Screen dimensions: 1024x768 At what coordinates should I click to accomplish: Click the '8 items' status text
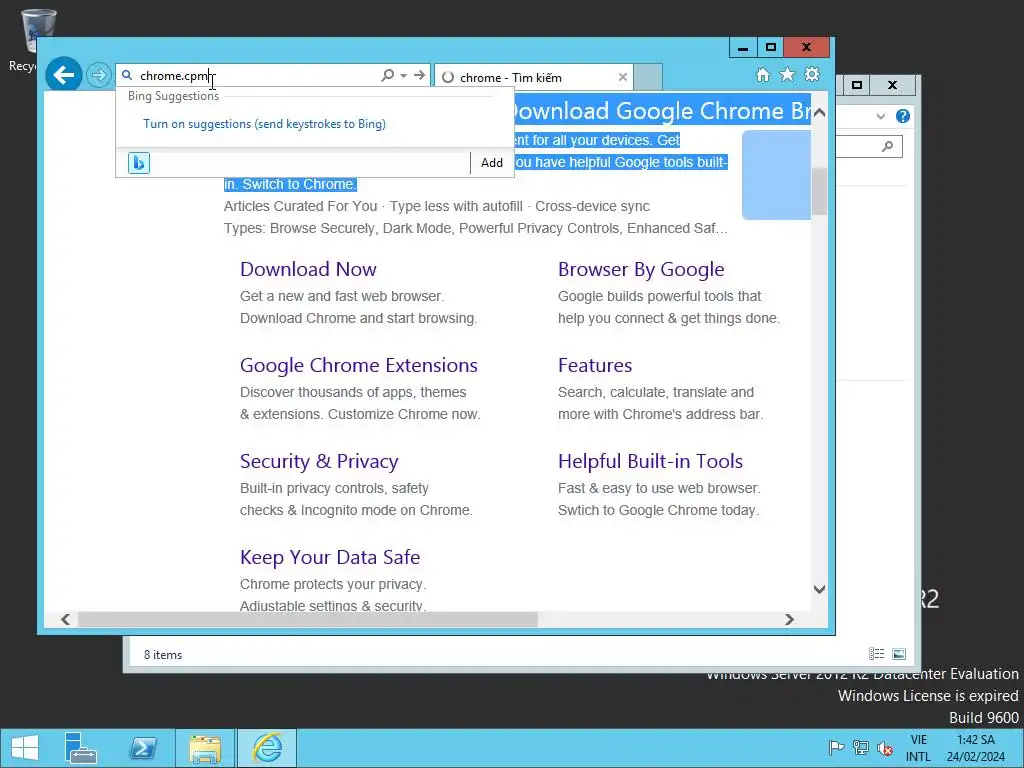(x=163, y=654)
